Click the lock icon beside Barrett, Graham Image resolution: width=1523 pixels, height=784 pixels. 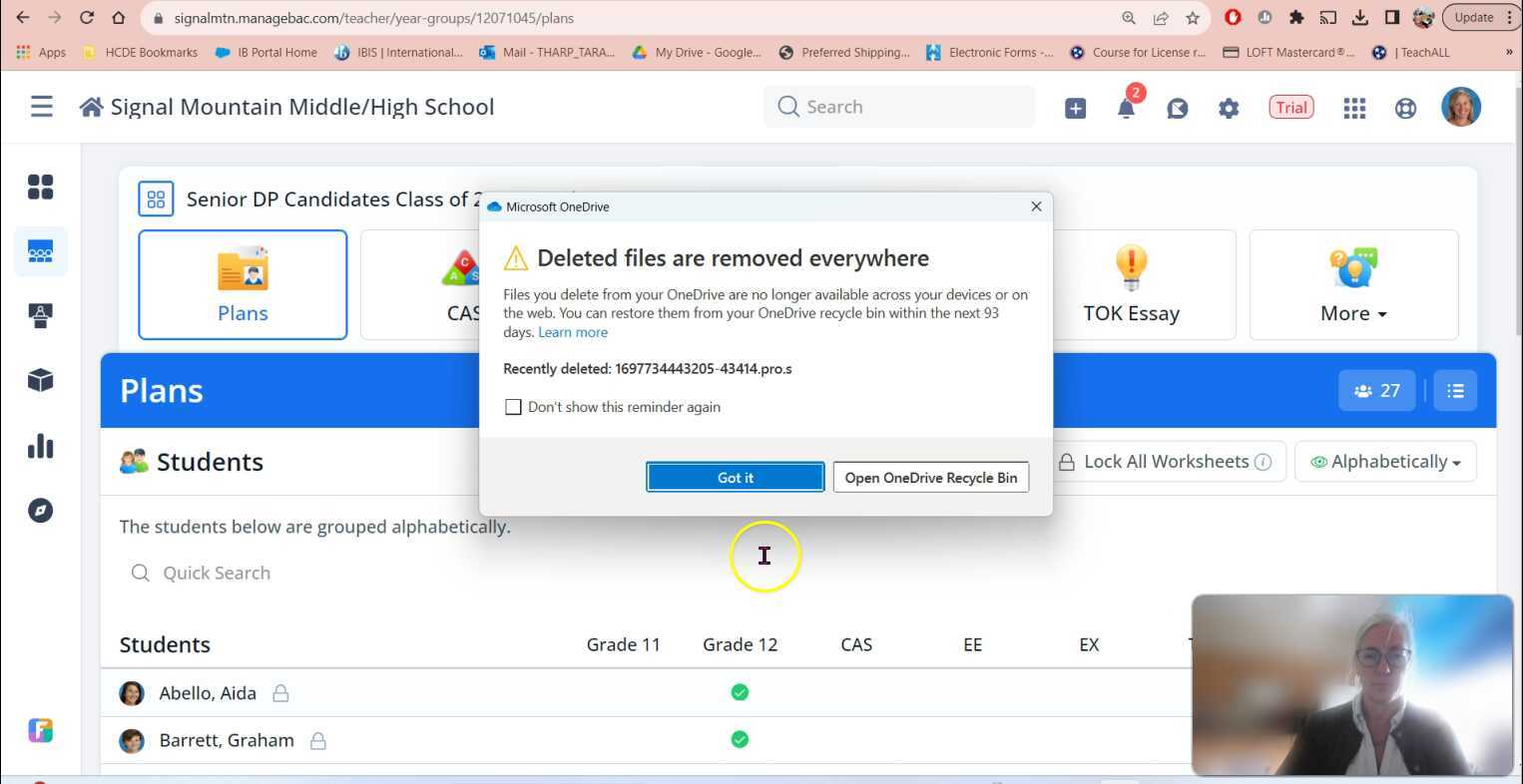click(x=317, y=741)
